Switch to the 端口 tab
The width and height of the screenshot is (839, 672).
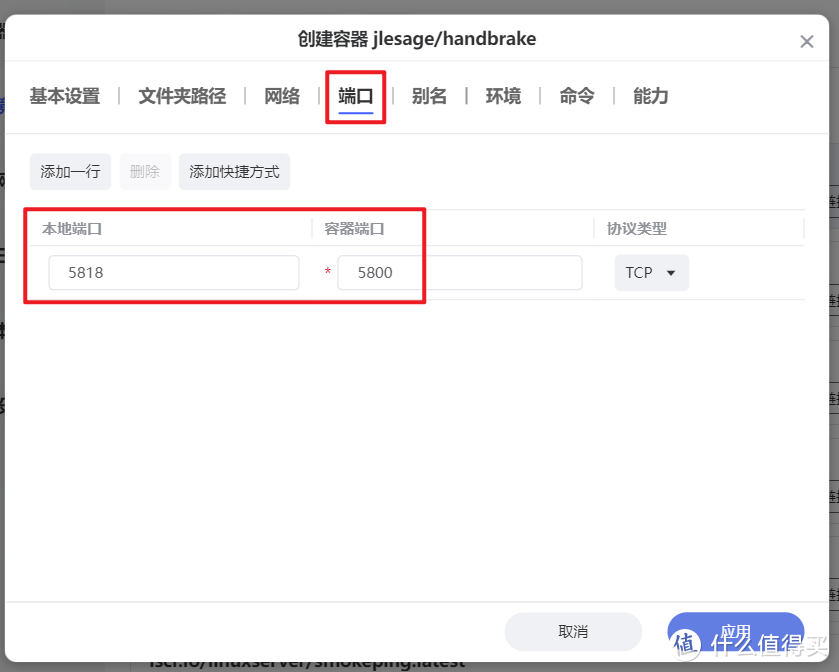pos(356,96)
